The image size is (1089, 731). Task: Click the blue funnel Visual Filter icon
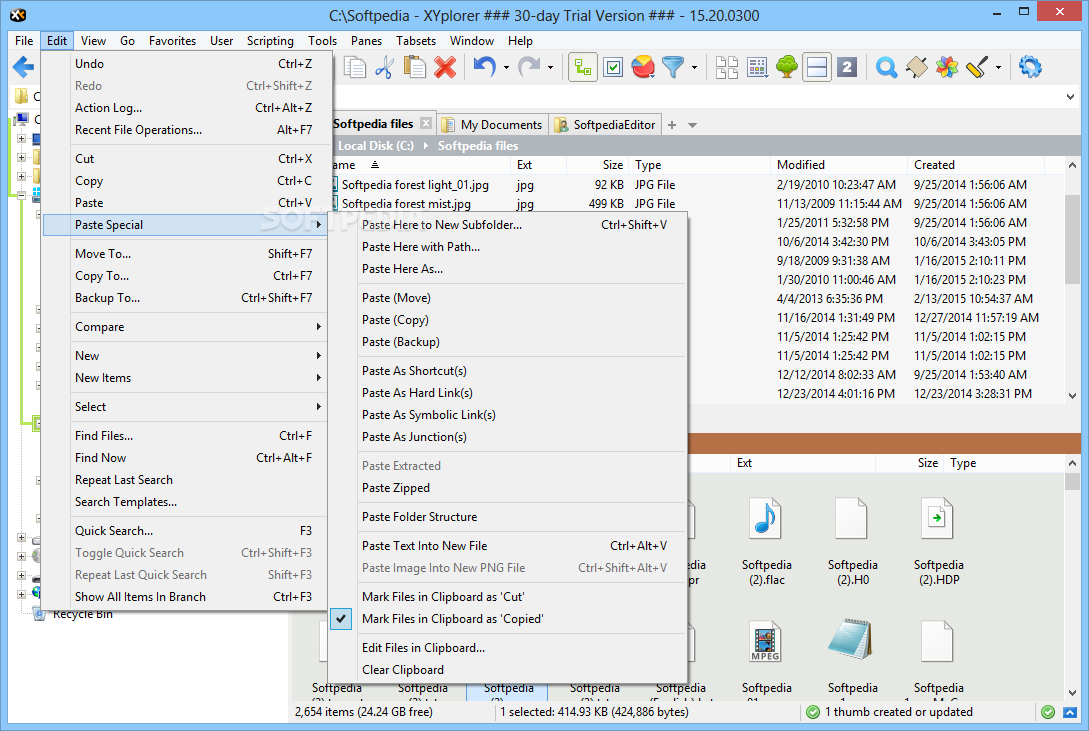672,67
